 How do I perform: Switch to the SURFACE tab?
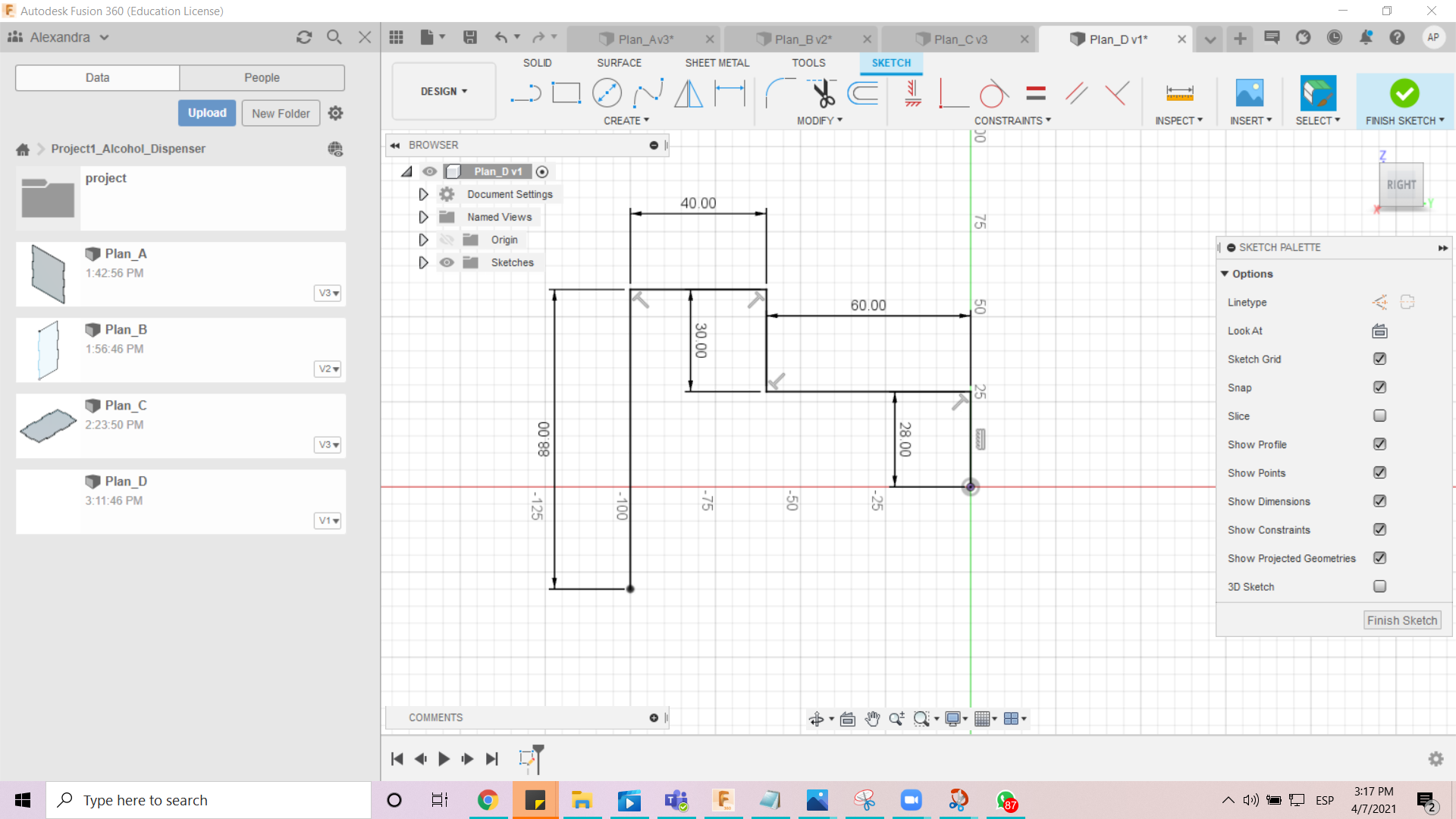coord(619,63)
